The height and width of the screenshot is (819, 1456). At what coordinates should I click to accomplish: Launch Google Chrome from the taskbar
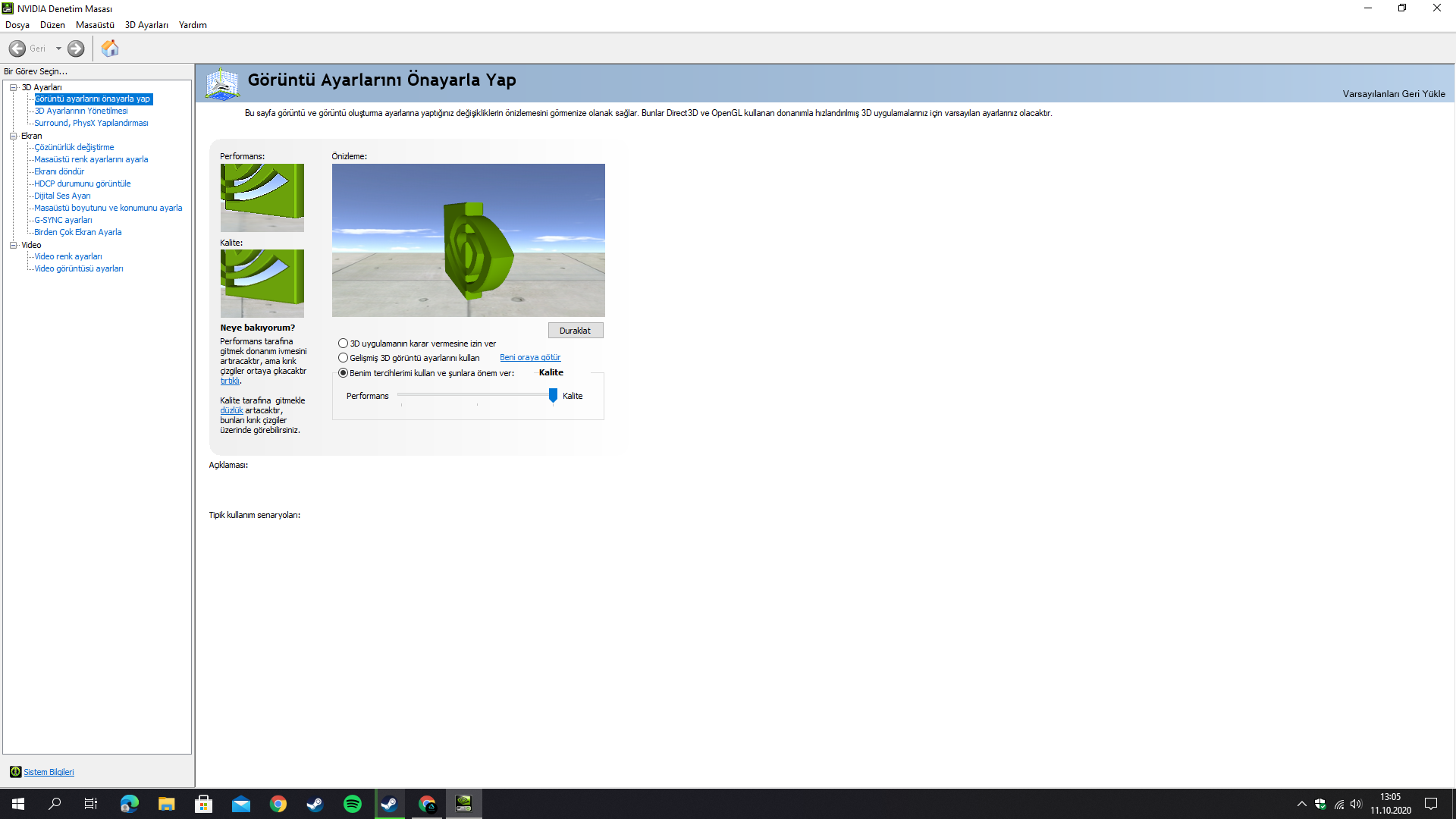[278, 804]
